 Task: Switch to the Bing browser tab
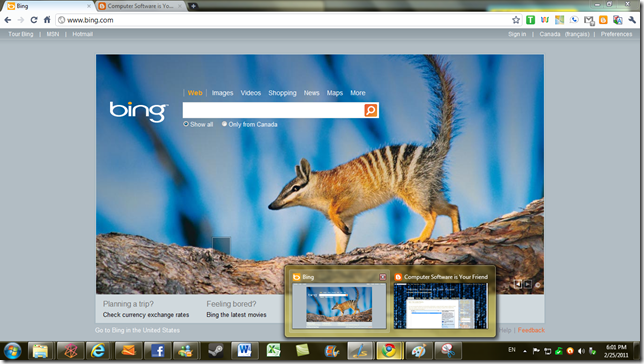(47, 6)
